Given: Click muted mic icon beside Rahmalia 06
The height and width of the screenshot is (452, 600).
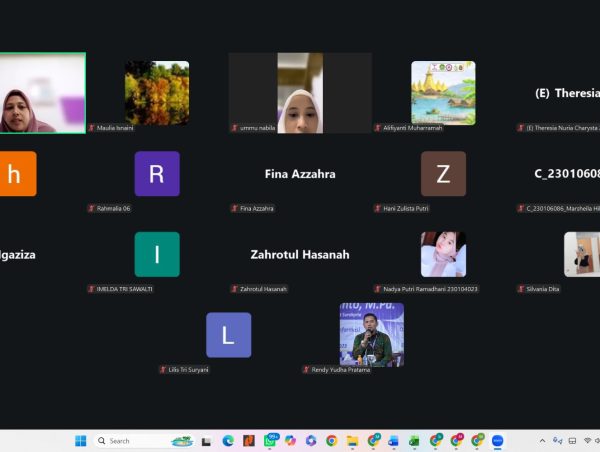Looking at the screenshot, I should 91,208.
